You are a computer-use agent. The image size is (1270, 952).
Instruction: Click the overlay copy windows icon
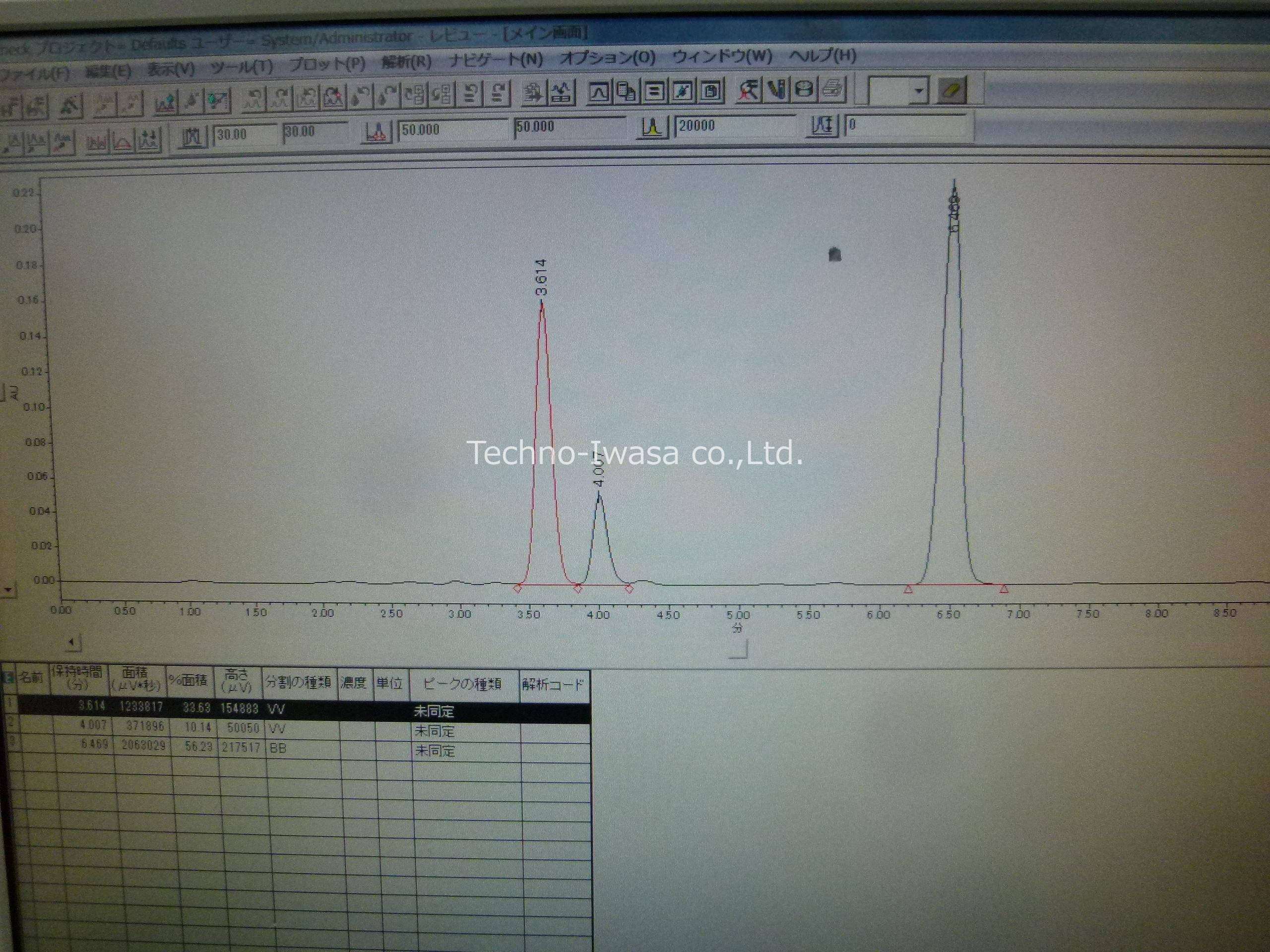point(627,91)
